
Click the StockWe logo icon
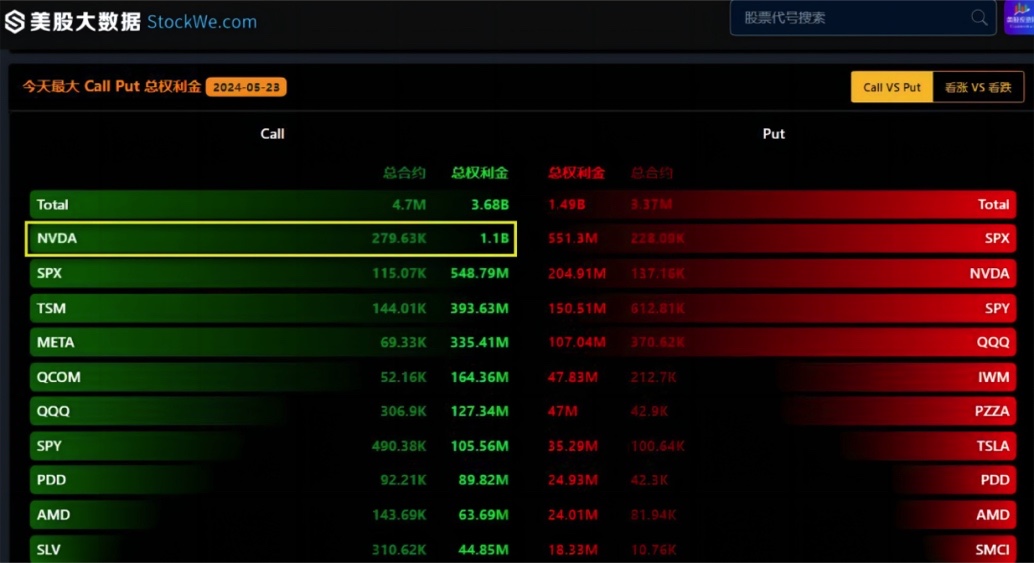click(x=15, y=22)
